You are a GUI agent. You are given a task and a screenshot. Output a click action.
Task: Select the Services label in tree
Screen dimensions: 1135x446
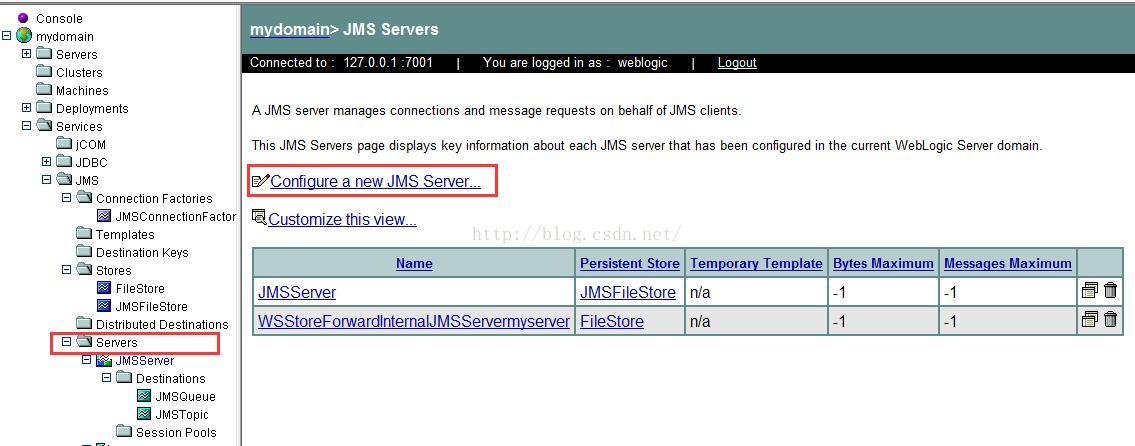(x=79, y=126)
